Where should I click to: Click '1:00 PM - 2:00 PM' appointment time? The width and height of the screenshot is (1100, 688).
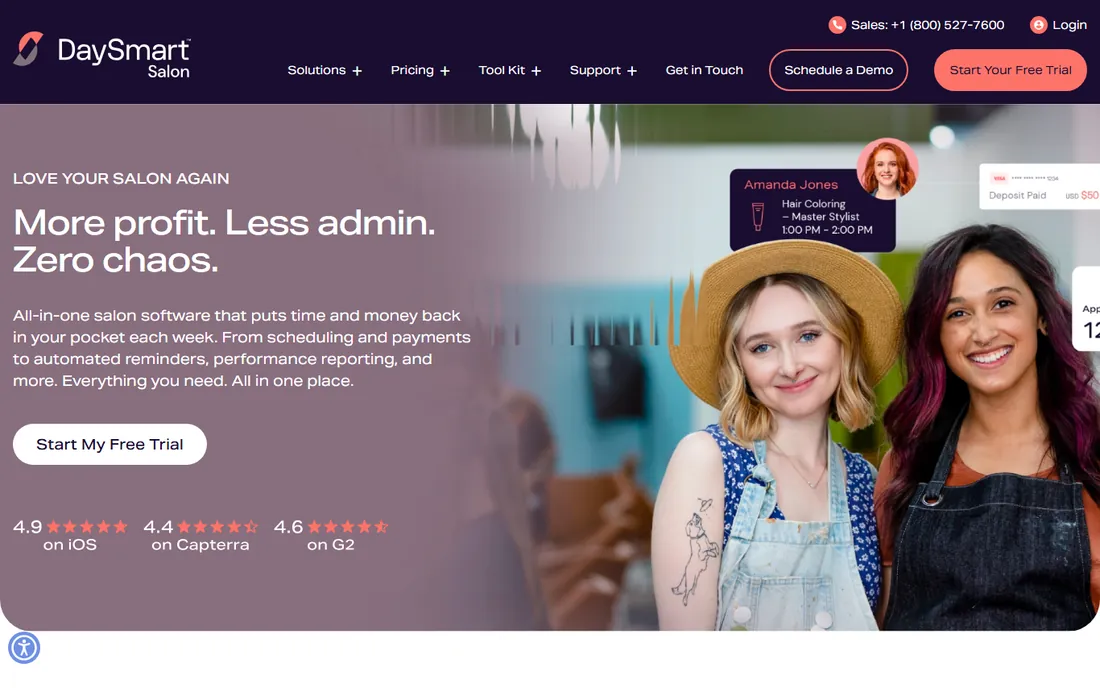click(x=827, y=230)
